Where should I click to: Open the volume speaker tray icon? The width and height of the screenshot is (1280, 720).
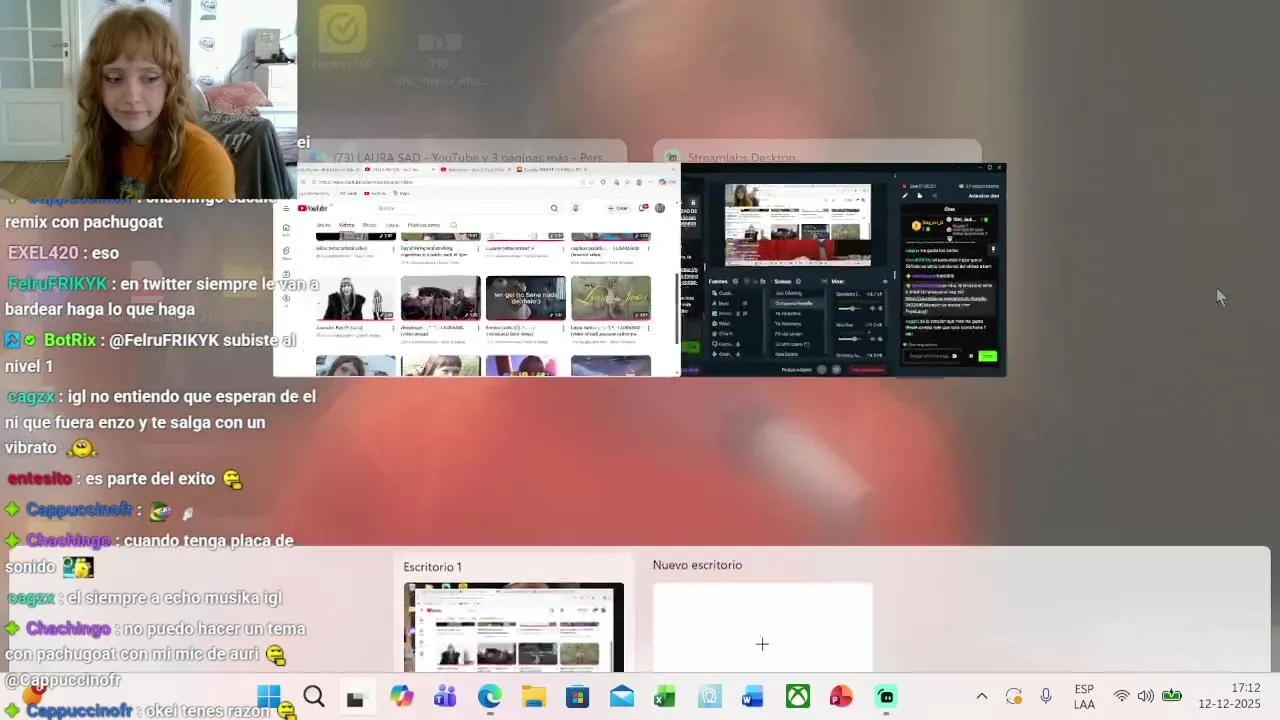tap(1146, 696)
